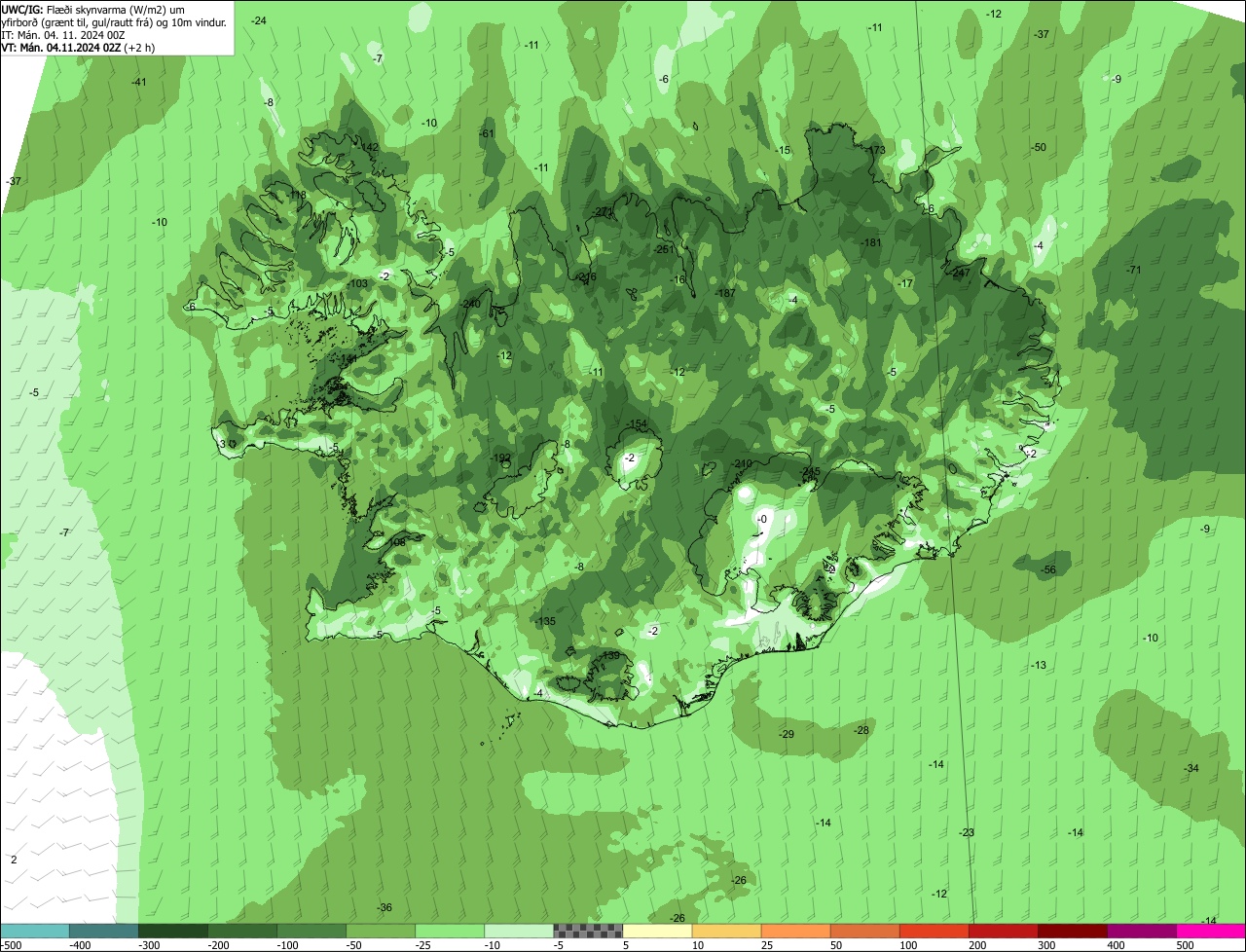The width and height of the screenshot is (1246, 952).
Task: Pick the -25 to -10 light green swatch
Action: (450, 931)
